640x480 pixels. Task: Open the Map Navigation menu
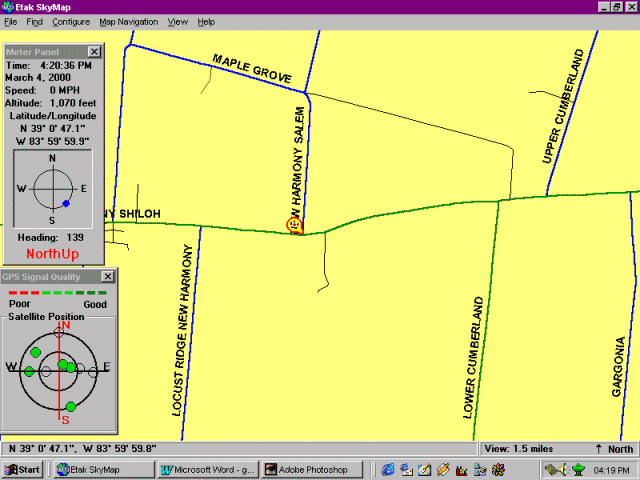pyautogui.click(x=129, y=22)
